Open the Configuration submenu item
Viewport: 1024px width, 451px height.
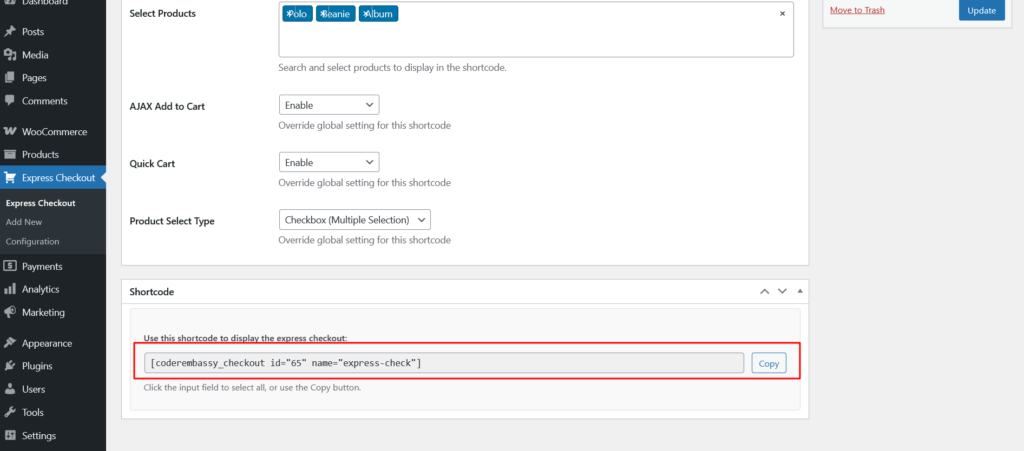pyautogui.click(x=32, y=241)
